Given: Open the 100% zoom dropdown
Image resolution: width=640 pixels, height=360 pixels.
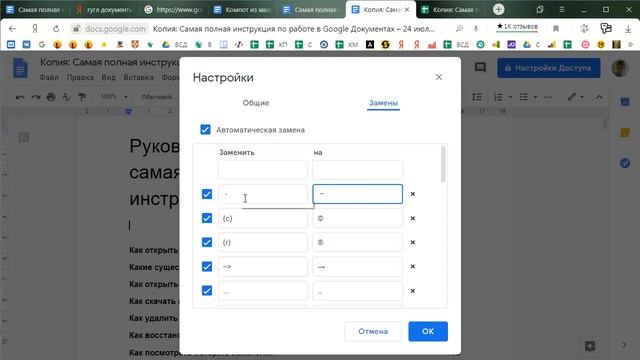Looking at the screenshot, I should point(114,97).
